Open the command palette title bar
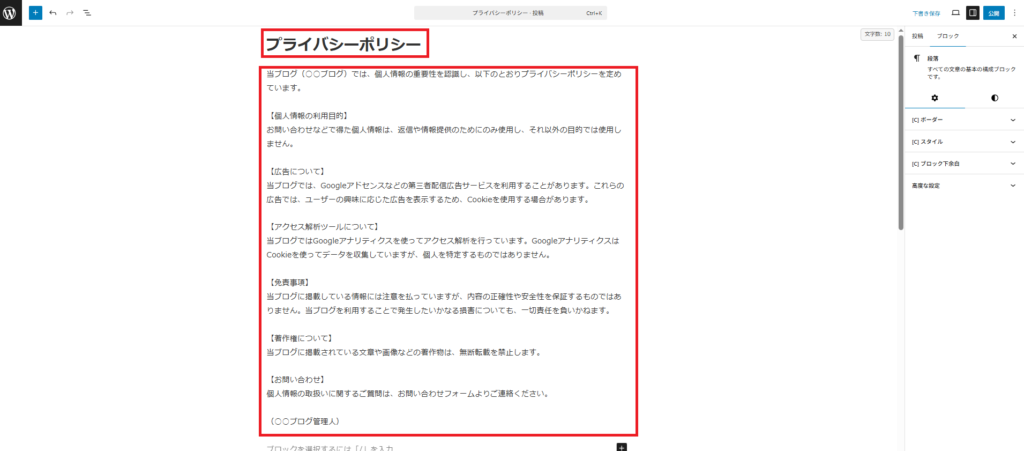1024x451 pixels. pos(511,13)
